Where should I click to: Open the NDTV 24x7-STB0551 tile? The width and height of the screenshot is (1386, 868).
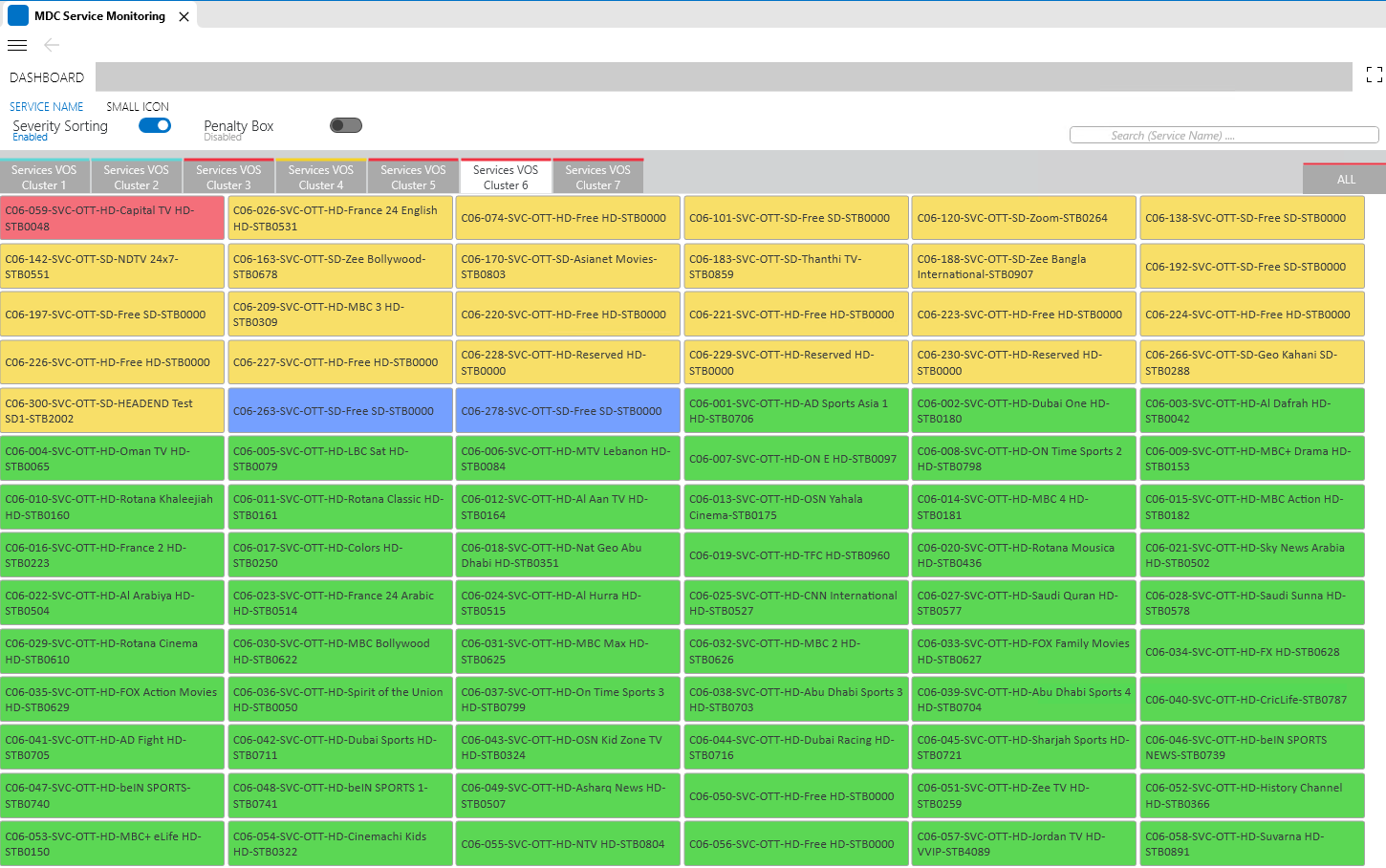point(113,267)
